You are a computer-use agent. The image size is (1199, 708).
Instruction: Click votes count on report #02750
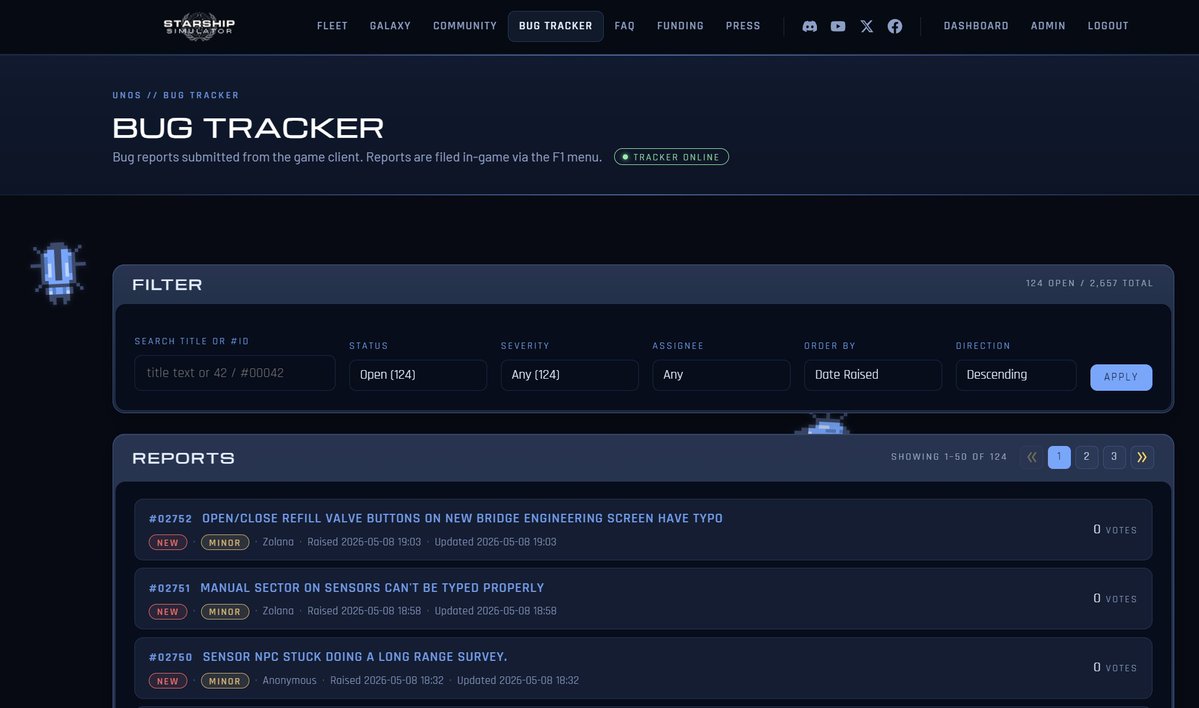(x=1115, y=667)
